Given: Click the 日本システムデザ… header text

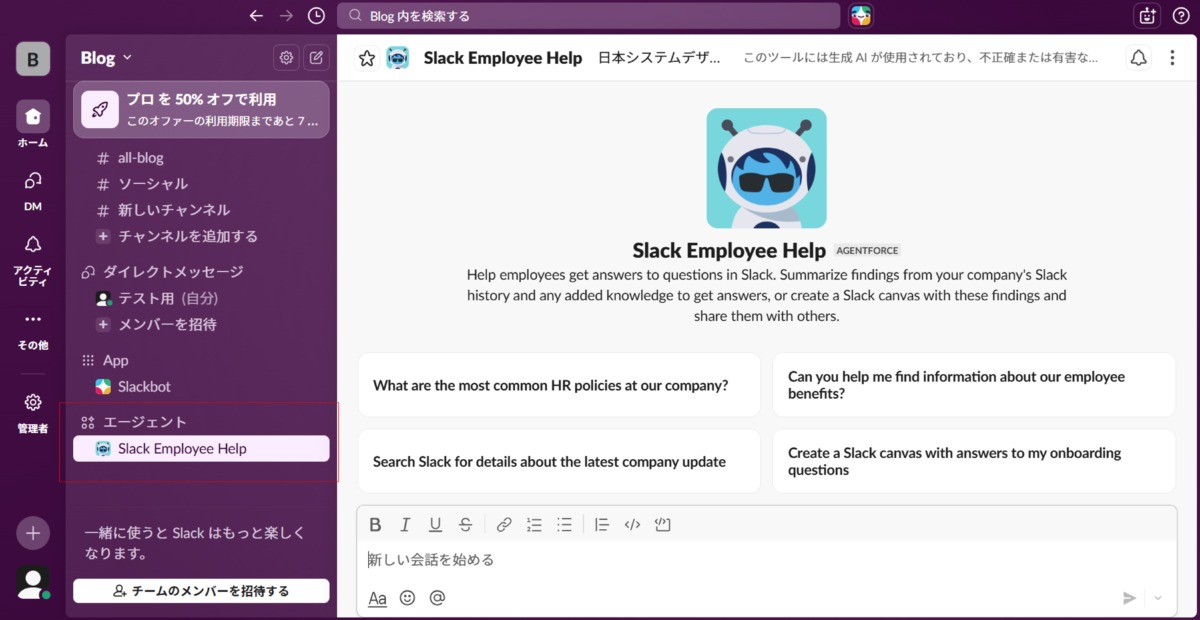Looking at the screenshot, I should click(659, 58).
